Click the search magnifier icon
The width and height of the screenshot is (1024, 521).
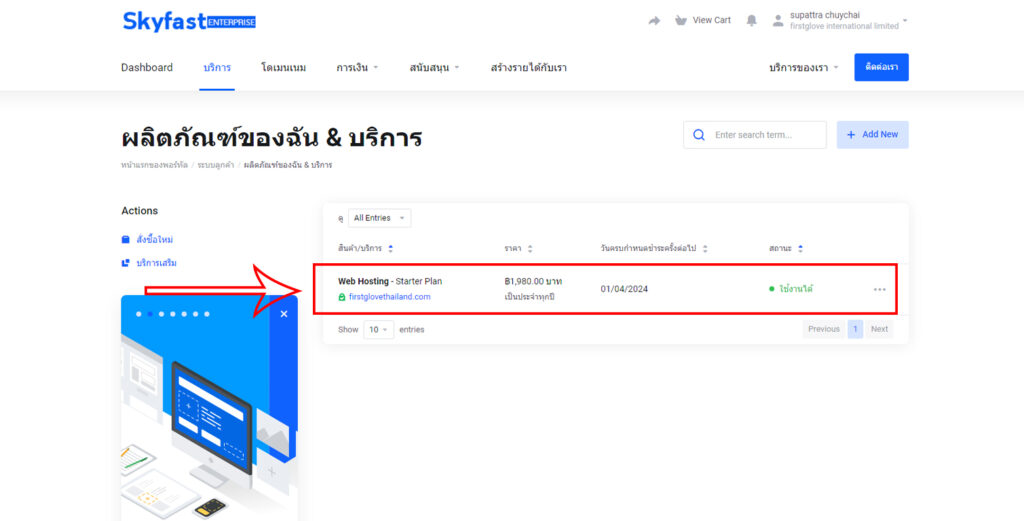699,135
